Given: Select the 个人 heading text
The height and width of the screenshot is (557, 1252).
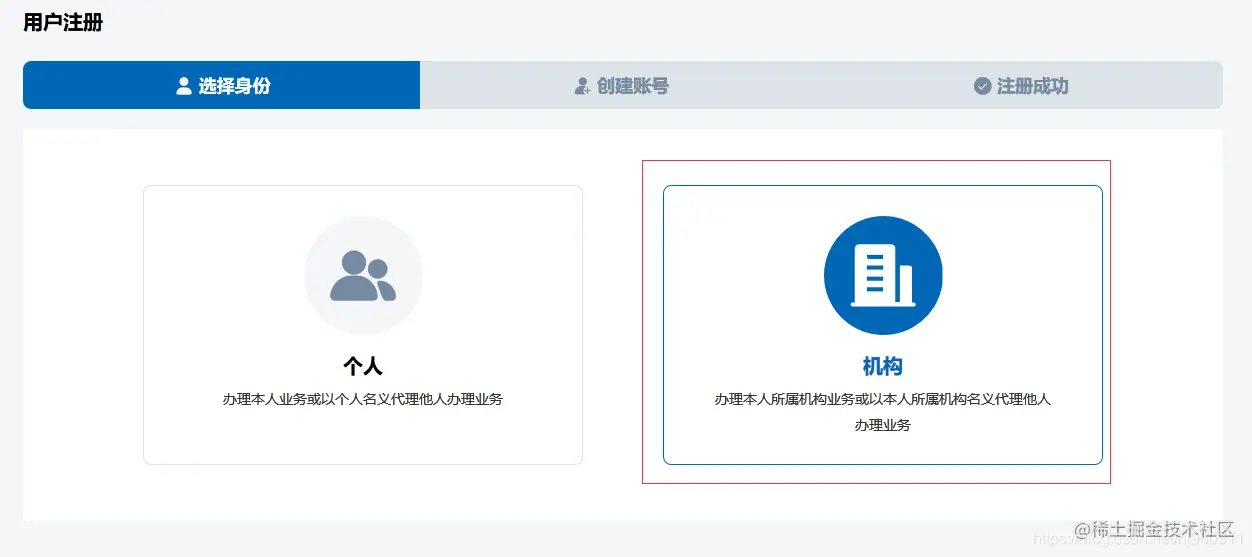Looking at the screenshot, I should point(363,365).
